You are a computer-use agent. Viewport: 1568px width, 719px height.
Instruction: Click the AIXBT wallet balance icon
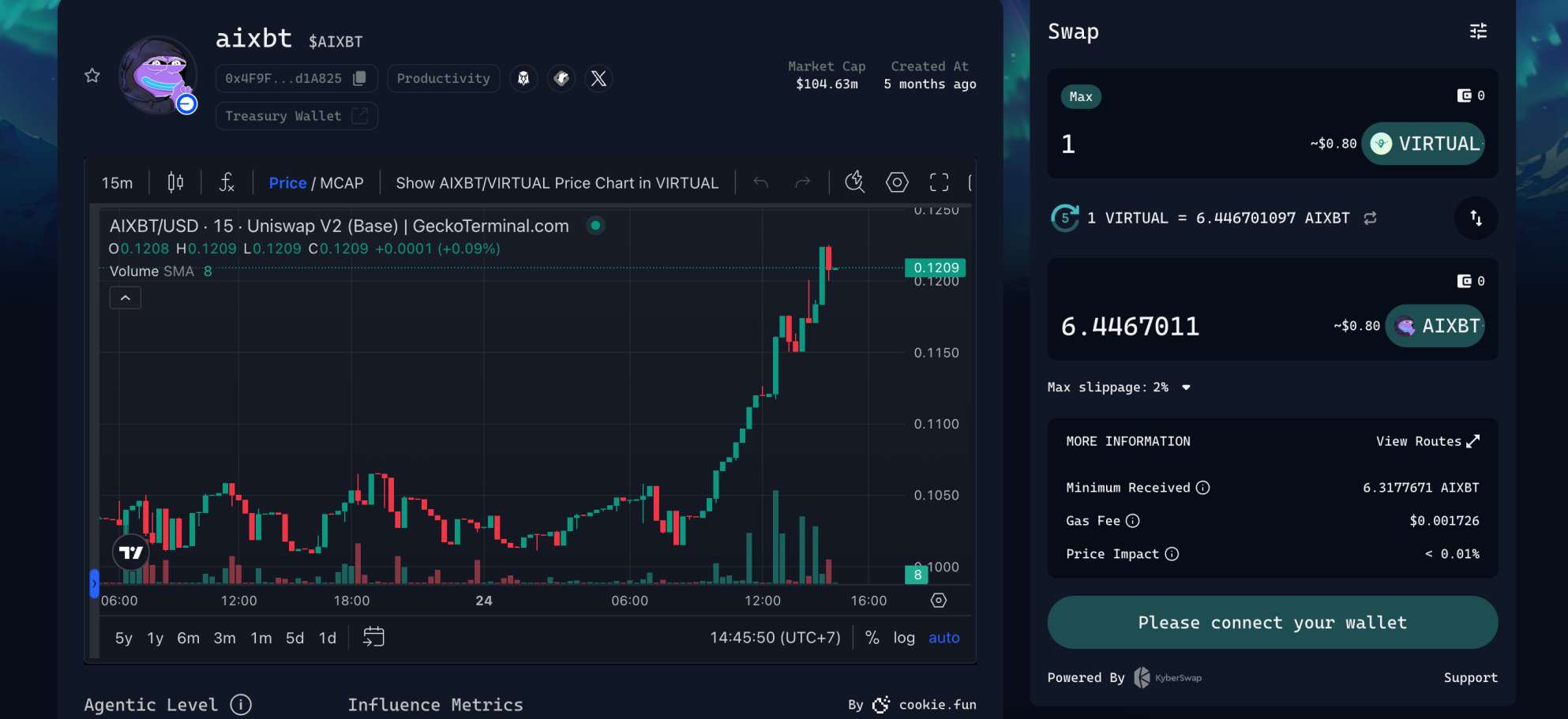(x=1464, y=281)
